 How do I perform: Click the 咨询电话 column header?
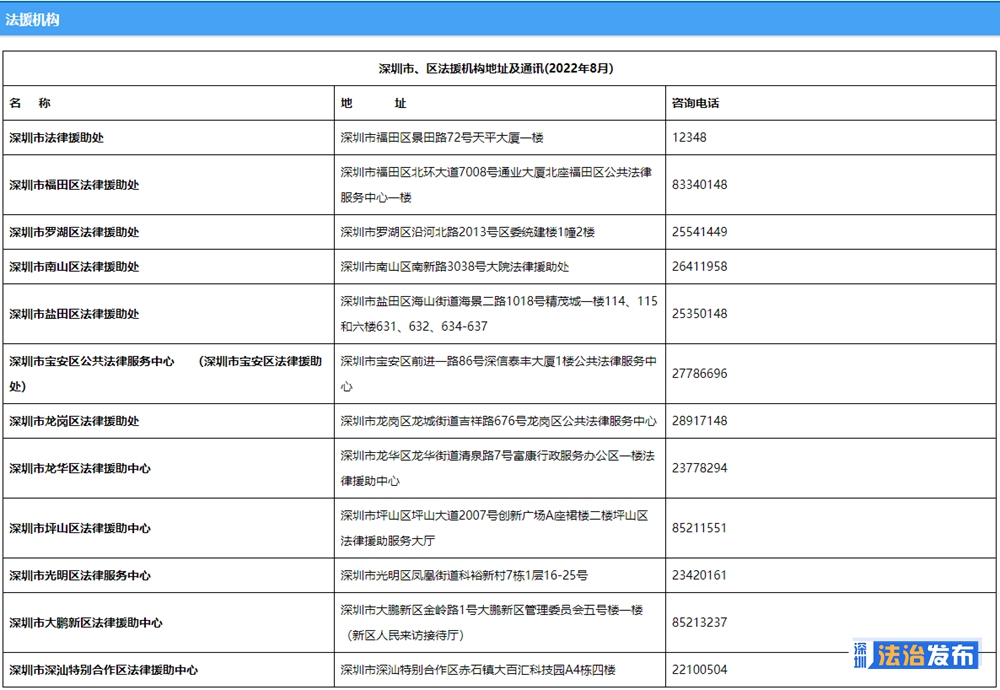pos(696,103)
